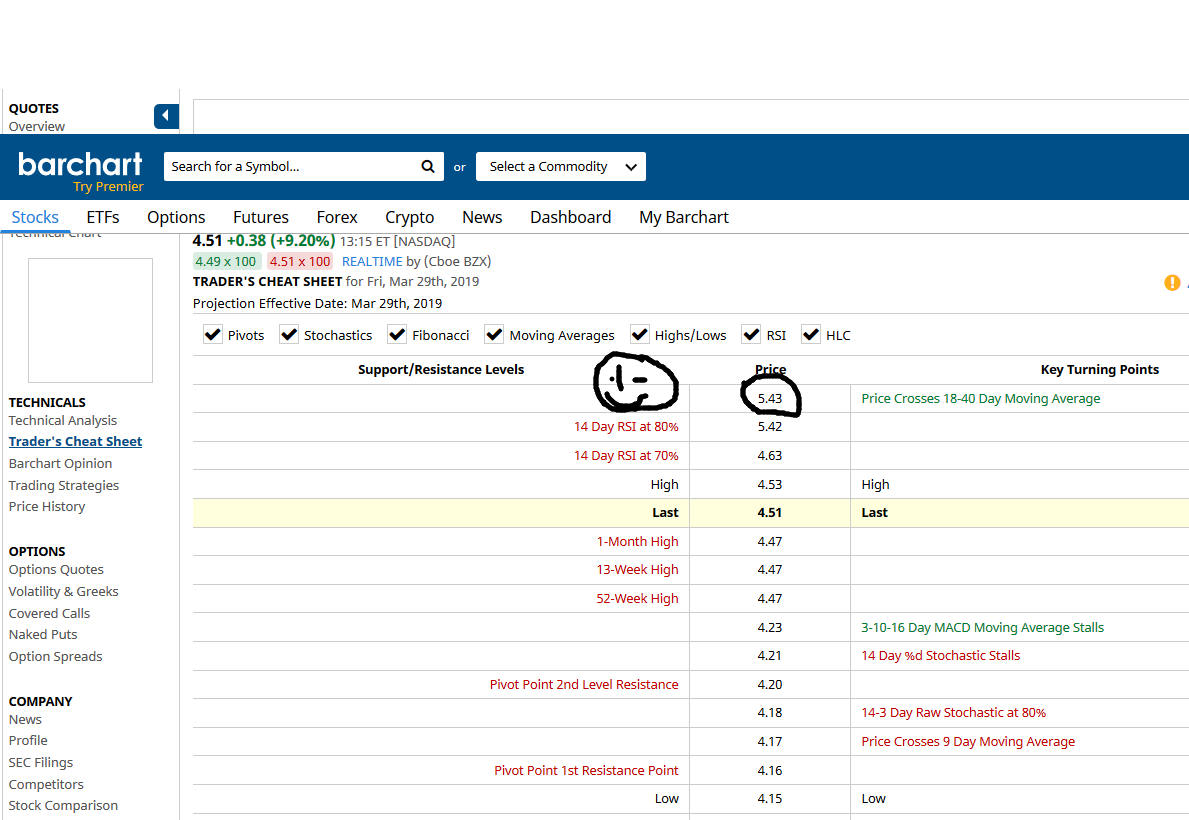Click the REALTIME link
The height and width of the screenshot is (820, 1189).
[x=372, y=261]
